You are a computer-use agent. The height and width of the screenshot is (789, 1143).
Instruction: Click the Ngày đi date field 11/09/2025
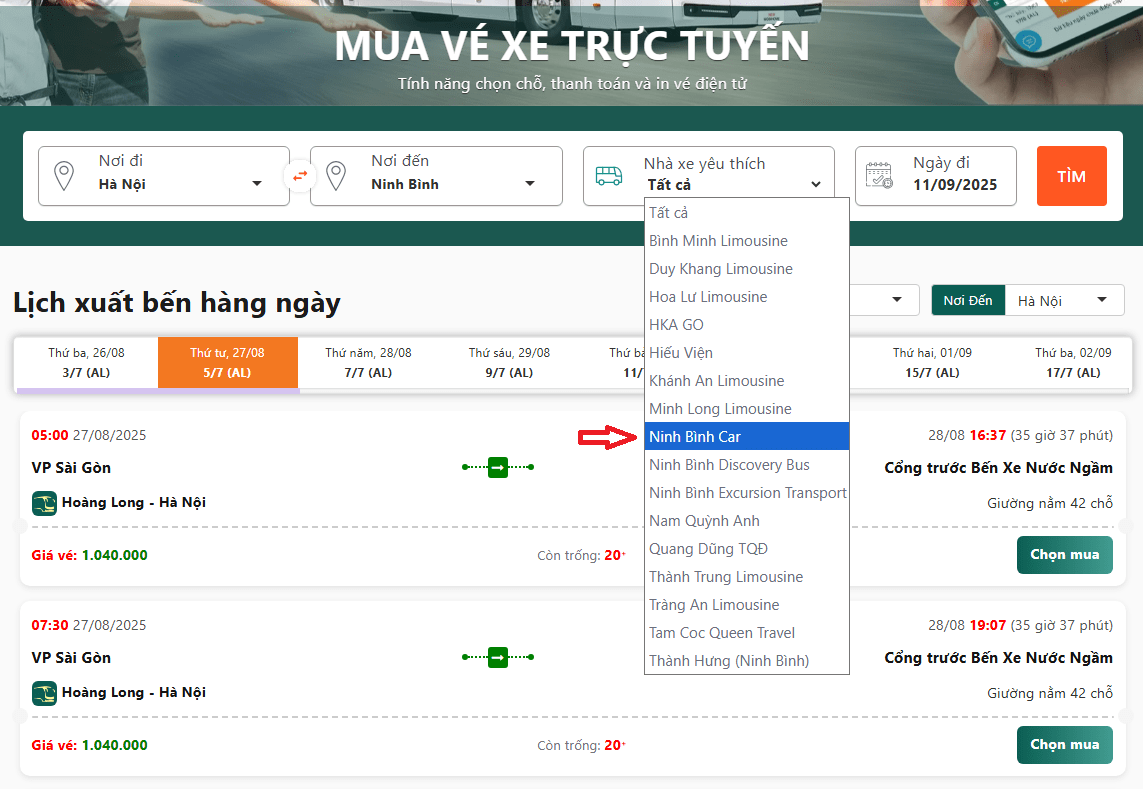pyautogui.click(x=955, y=184)
